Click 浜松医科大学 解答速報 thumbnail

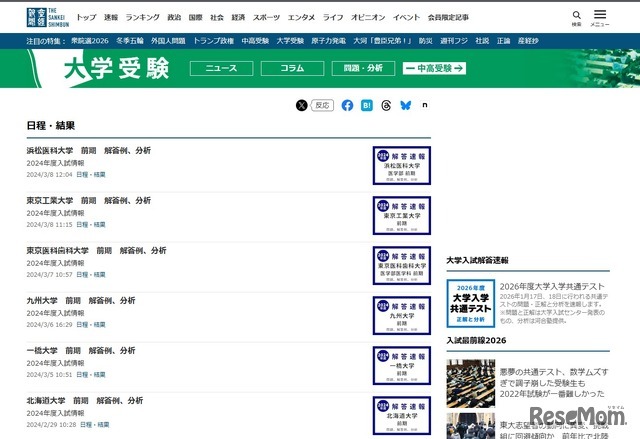402,165
